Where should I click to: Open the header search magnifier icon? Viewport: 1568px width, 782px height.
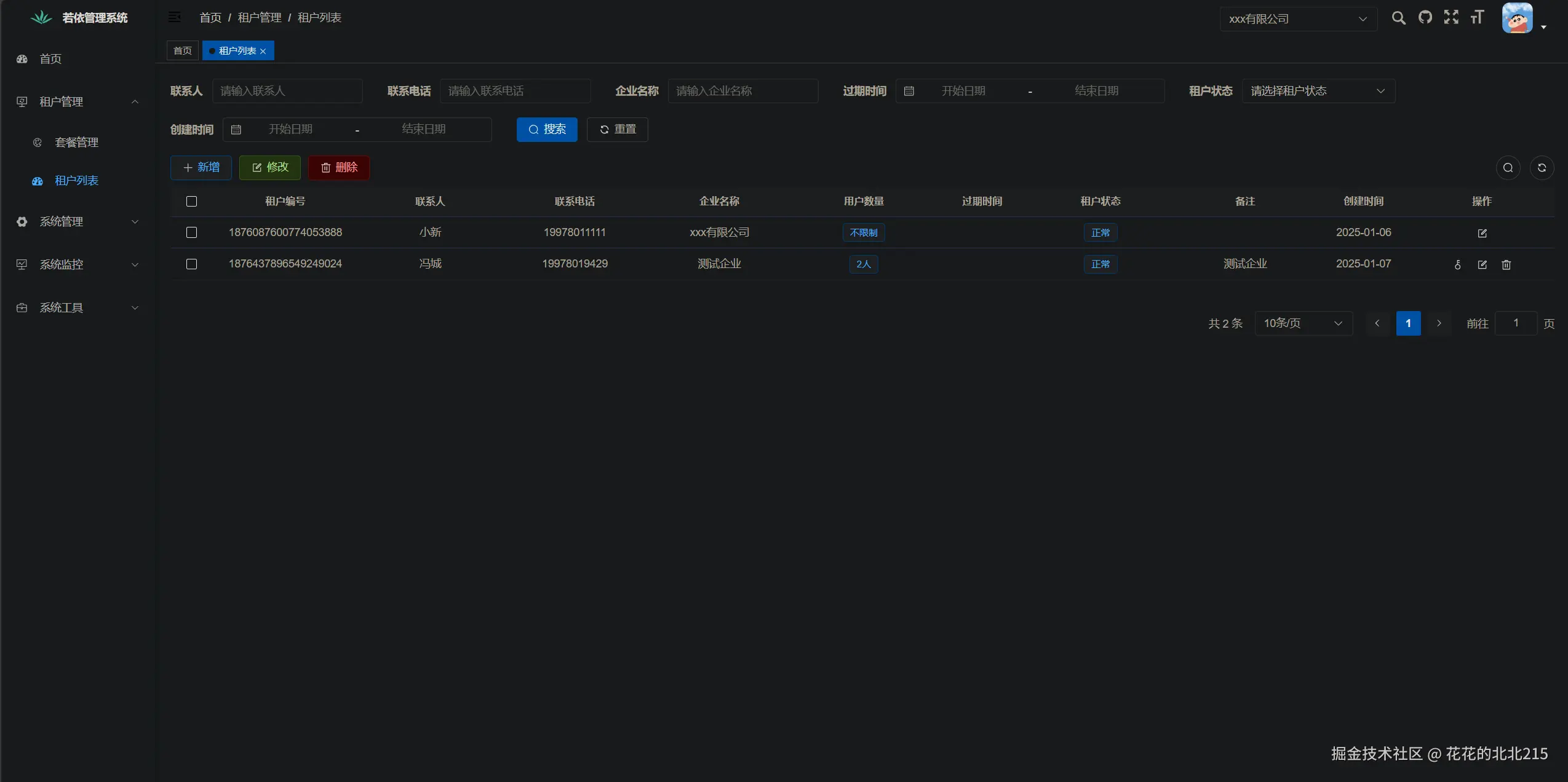click(x=1398, y=18)
